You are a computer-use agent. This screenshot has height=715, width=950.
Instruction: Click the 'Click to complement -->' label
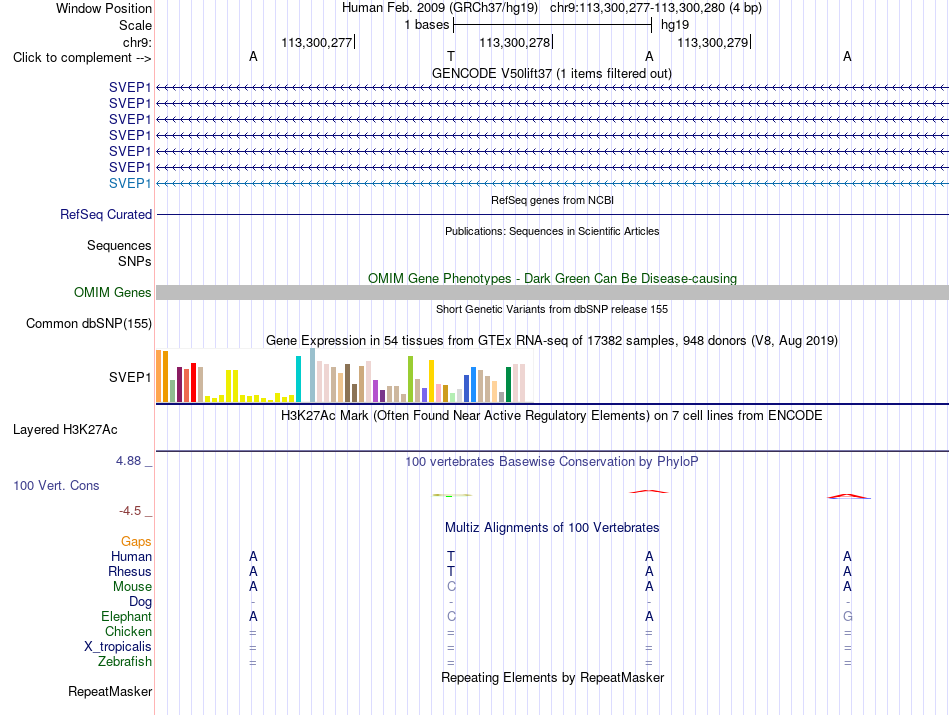[x=82, y=58]
